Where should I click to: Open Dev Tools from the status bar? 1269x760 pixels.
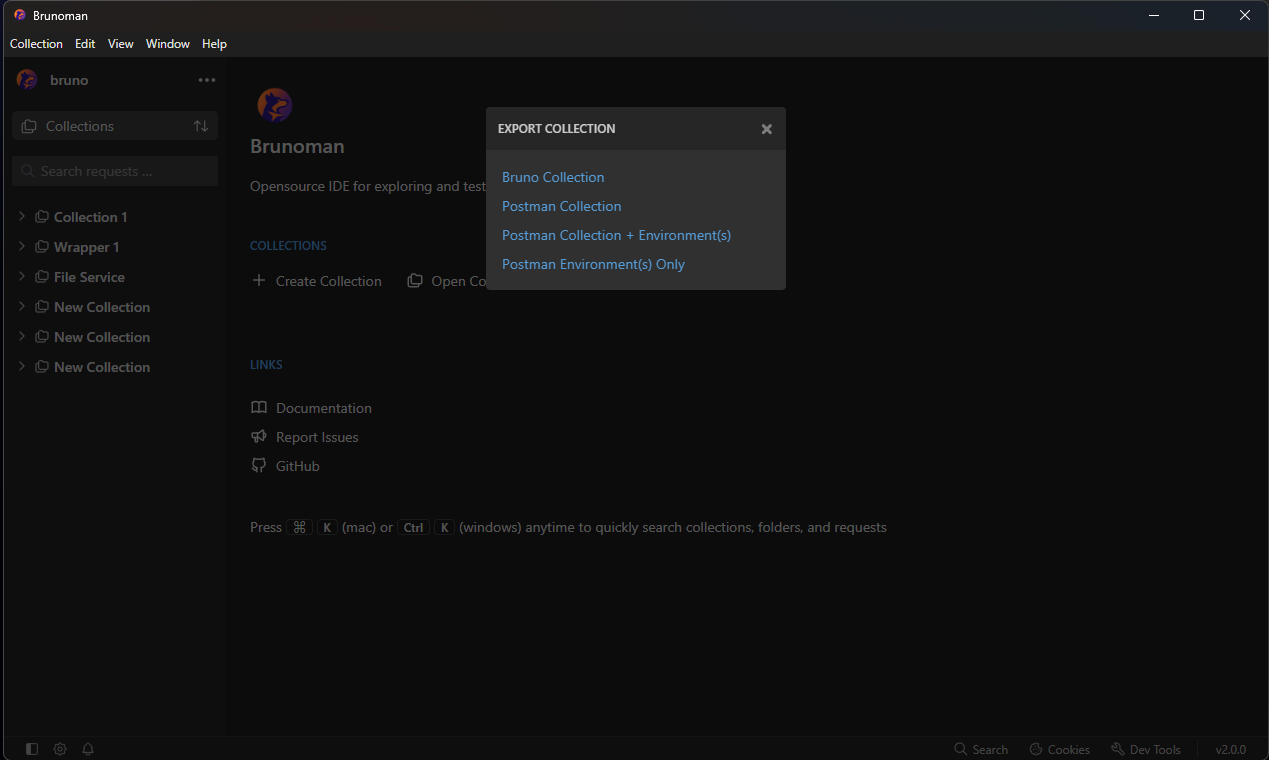coord(1146,748)
